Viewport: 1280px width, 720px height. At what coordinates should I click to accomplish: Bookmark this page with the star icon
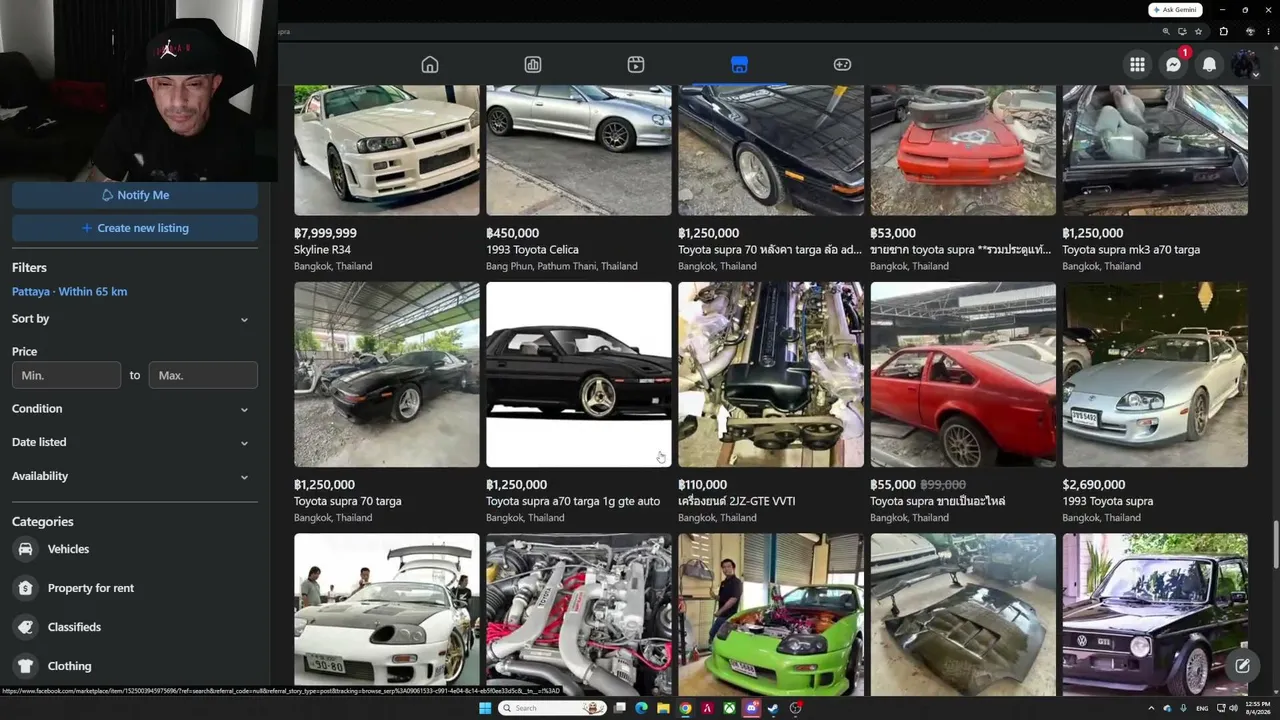(1198, 31)
